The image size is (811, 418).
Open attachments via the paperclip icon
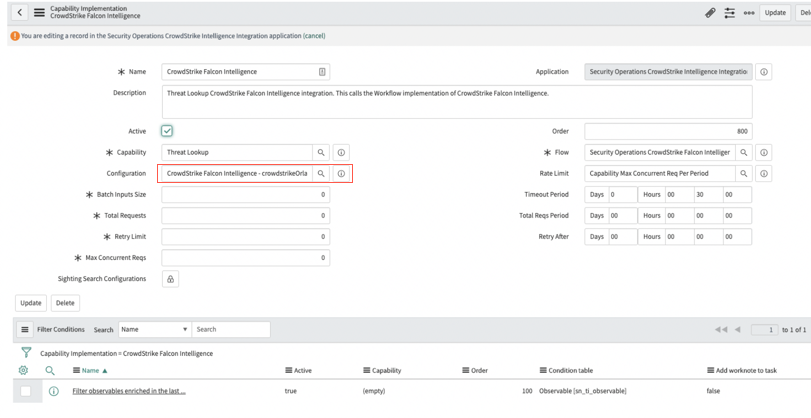[710, 13]
